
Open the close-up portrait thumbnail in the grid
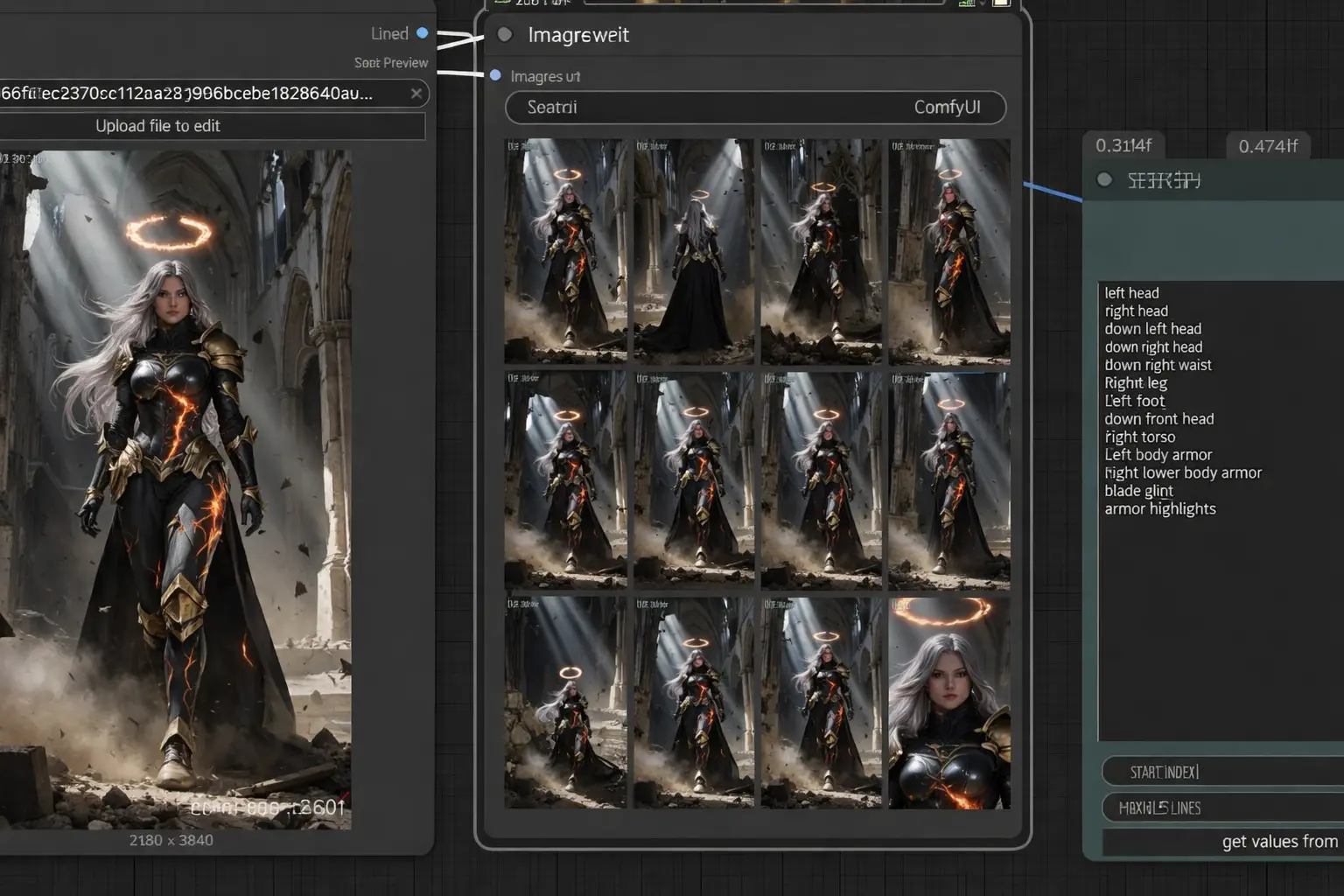tap(948, 704)
